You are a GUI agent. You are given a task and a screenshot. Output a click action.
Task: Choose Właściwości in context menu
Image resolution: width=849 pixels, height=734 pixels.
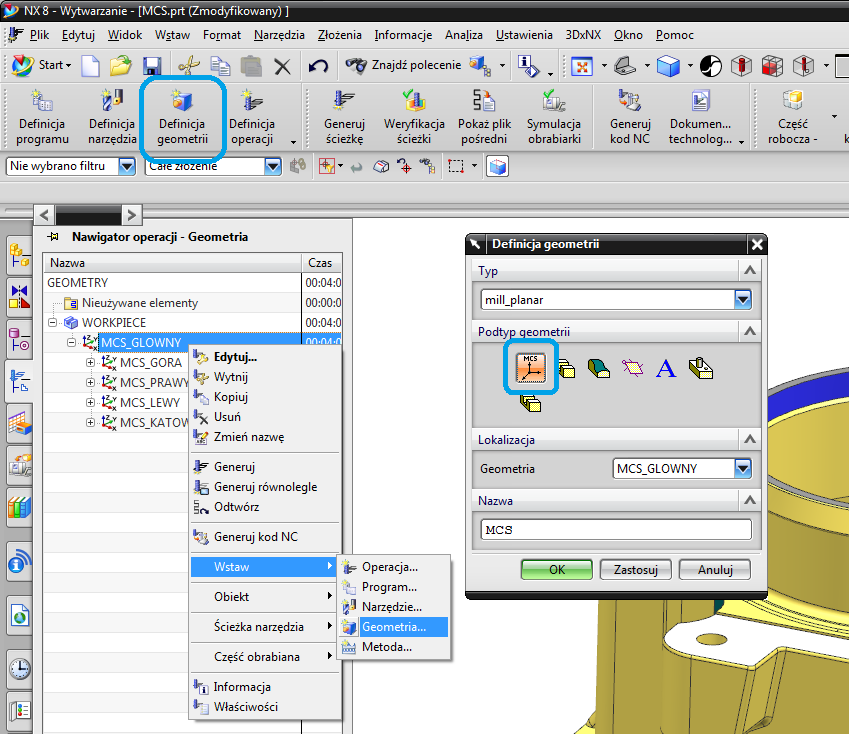(x=245, y=707)
